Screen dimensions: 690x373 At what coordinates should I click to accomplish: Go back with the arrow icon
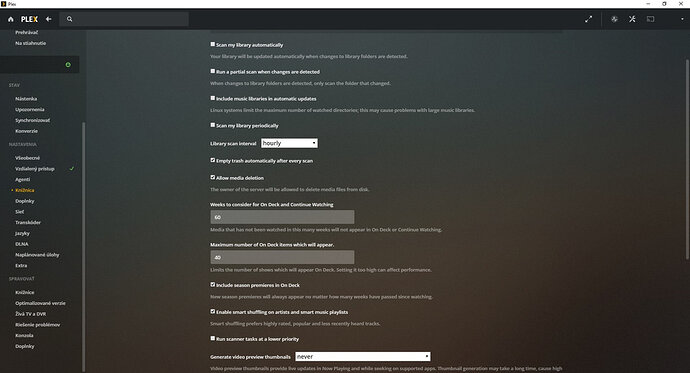48,19
